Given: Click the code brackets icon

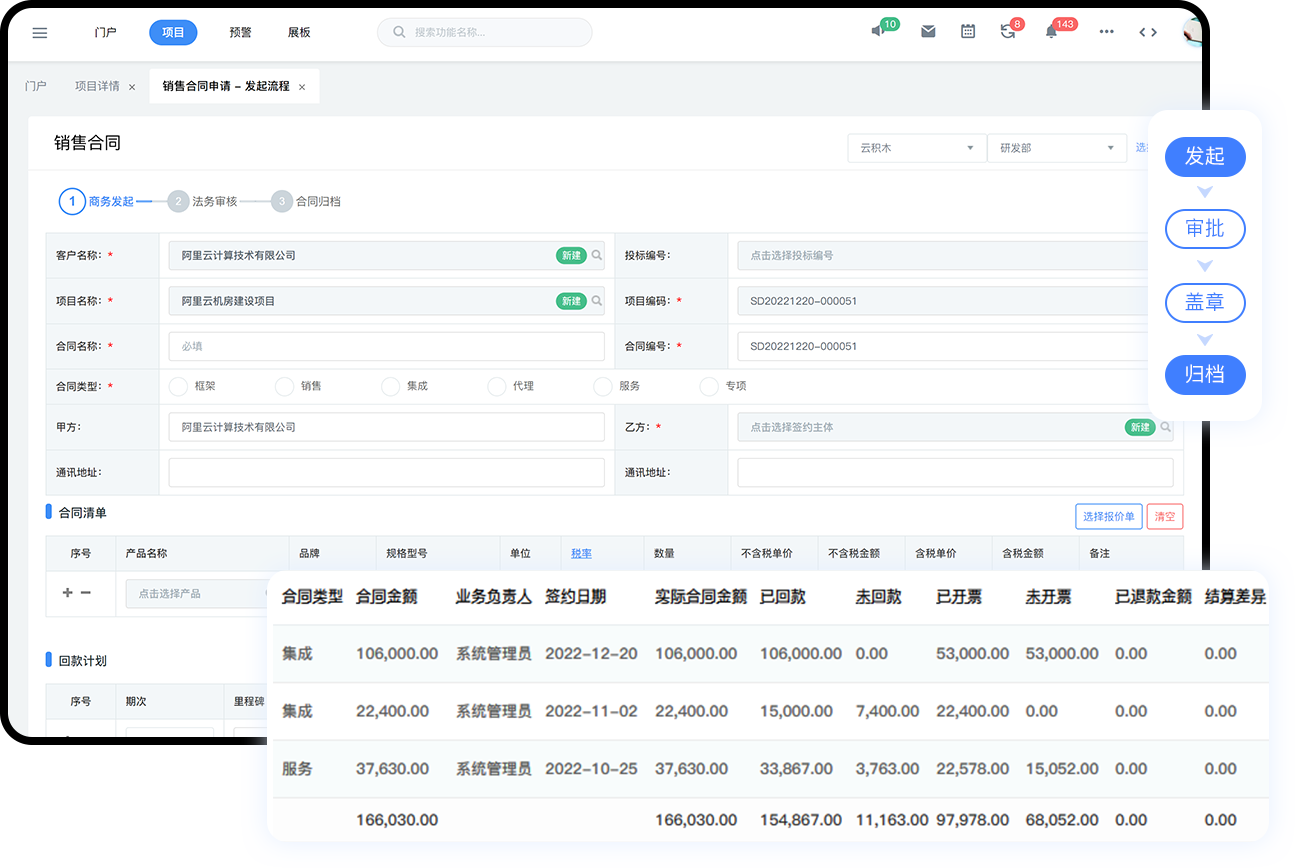Looking at the screenshot, I should pyautogui.click(x=1148, y=32).
